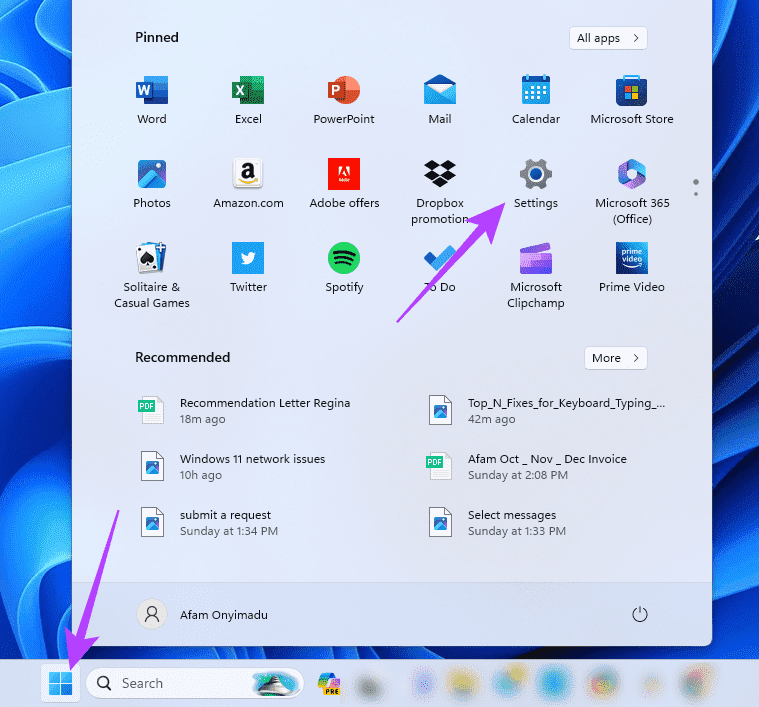Open the Copilot preview taskbar icon
This screenshot has height=707, width=759.
(329, 683)
